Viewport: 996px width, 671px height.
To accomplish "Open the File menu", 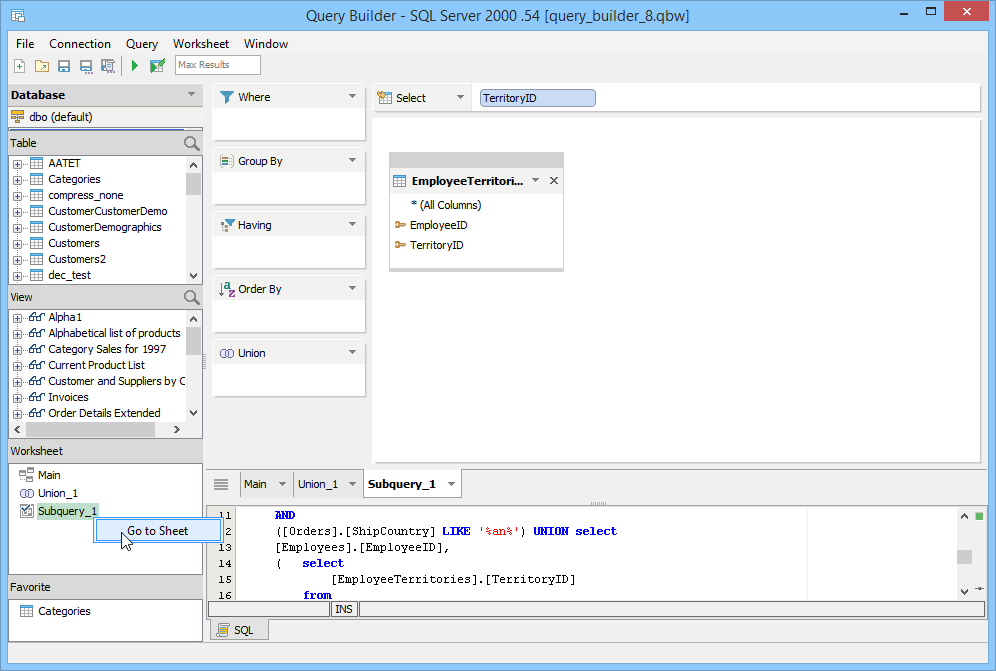I will 25,44.
